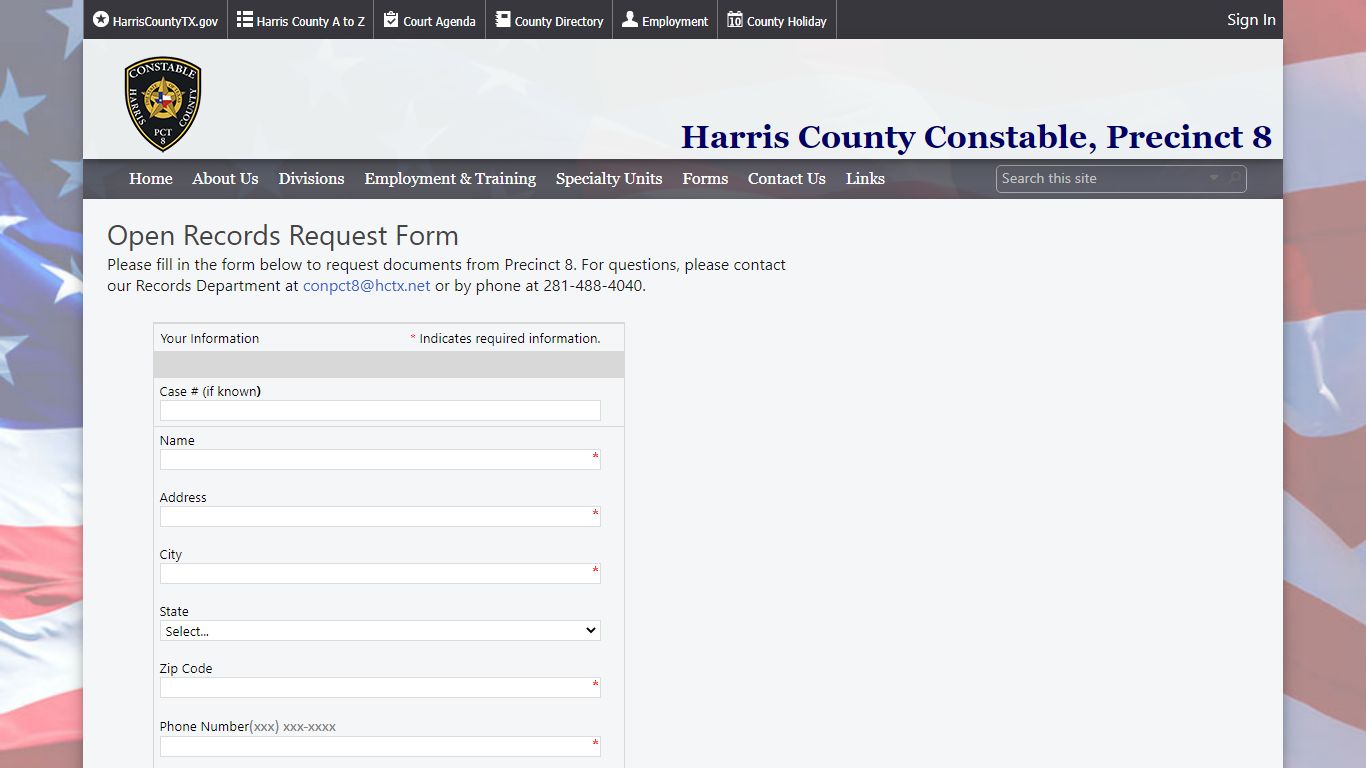Expand the State select dropdown
This screenshot has width=1366, height=768.
(380, 631)
